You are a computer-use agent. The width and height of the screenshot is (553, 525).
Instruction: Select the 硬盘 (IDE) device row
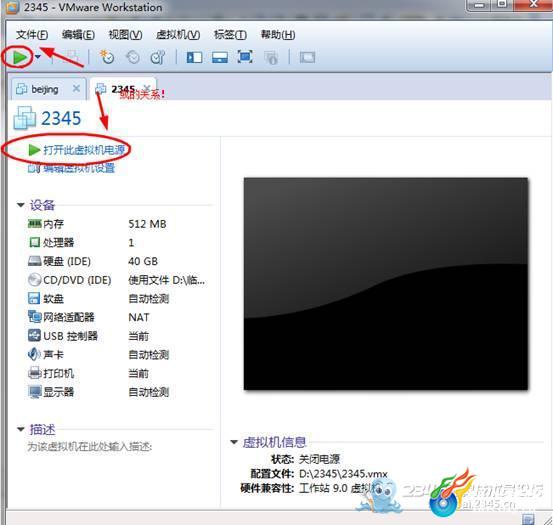116,261
